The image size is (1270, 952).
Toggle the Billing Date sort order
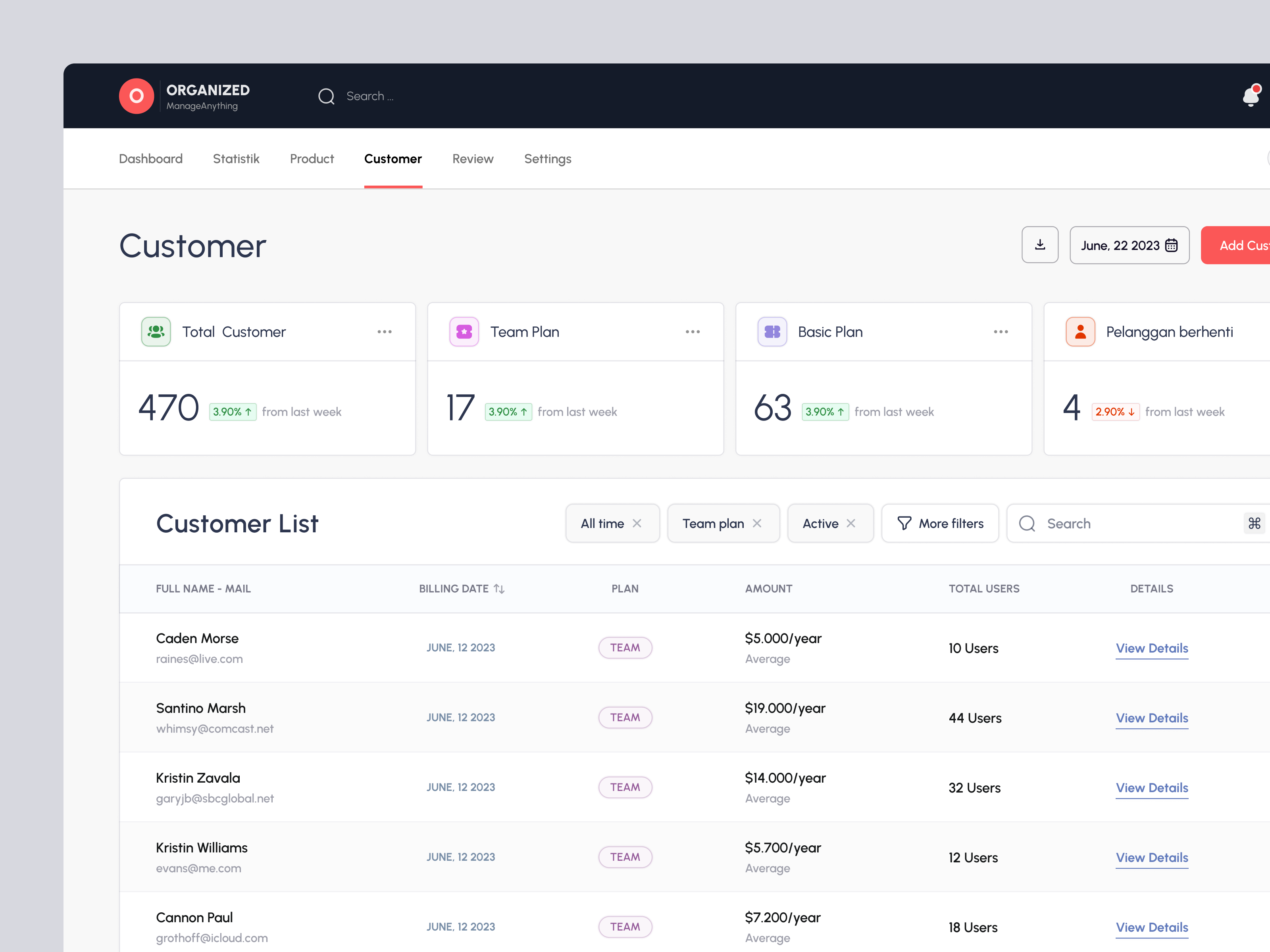click(x=499, y=588)
